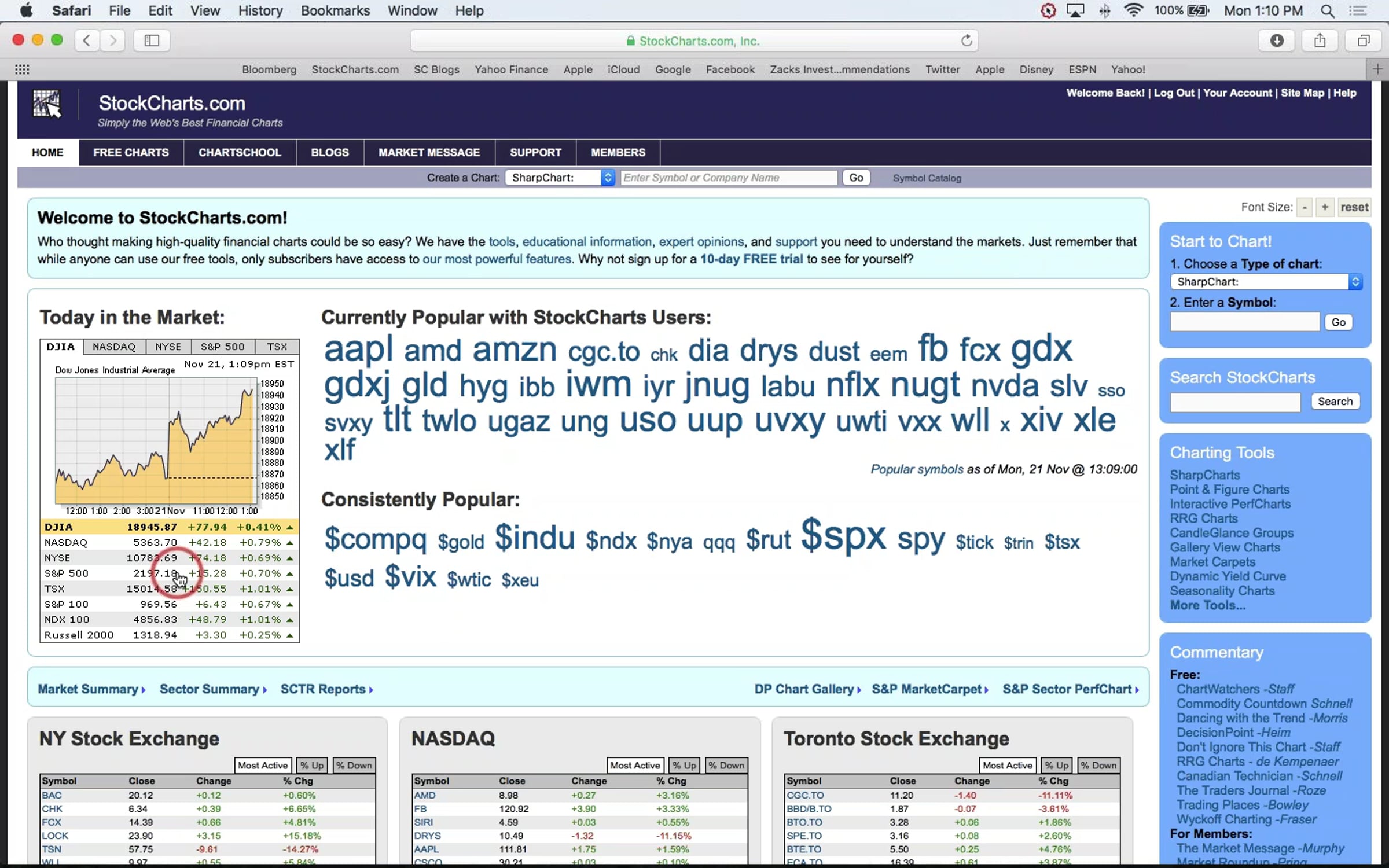Switch market chart to TSX tab

pos(277,347)
